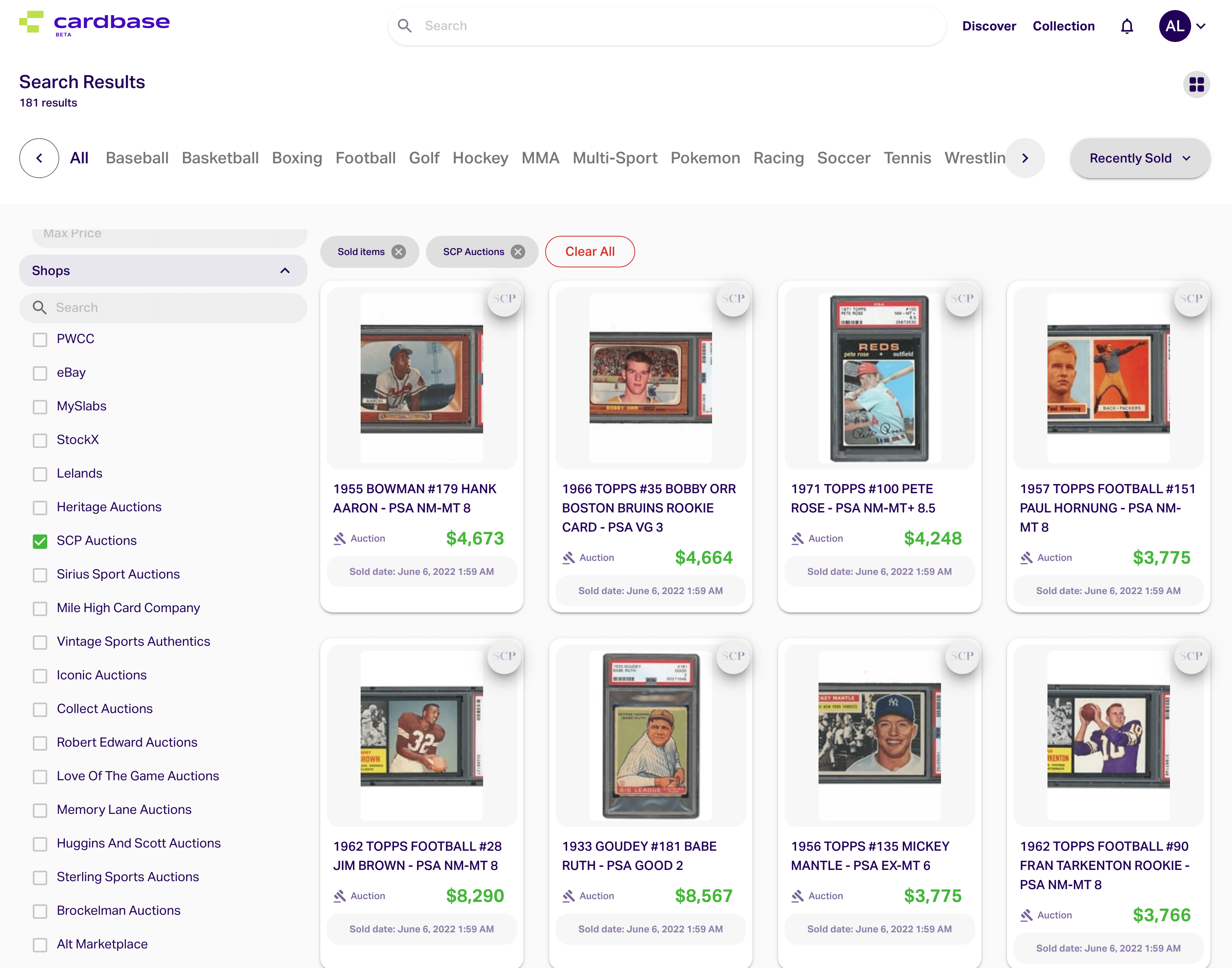Remove the Sold items filter chip

pos(399,252)
